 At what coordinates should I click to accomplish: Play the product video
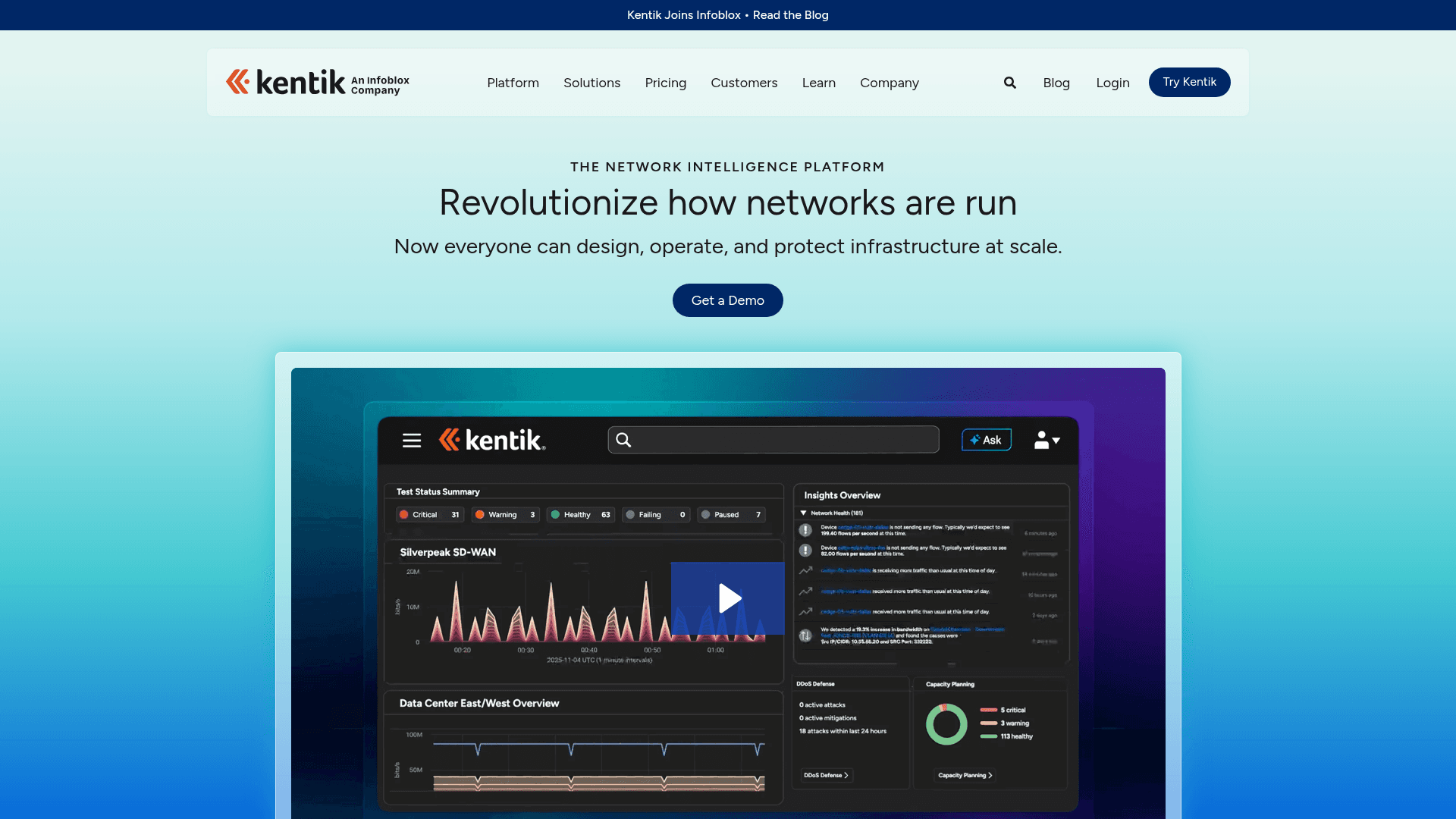click(728, 598)
